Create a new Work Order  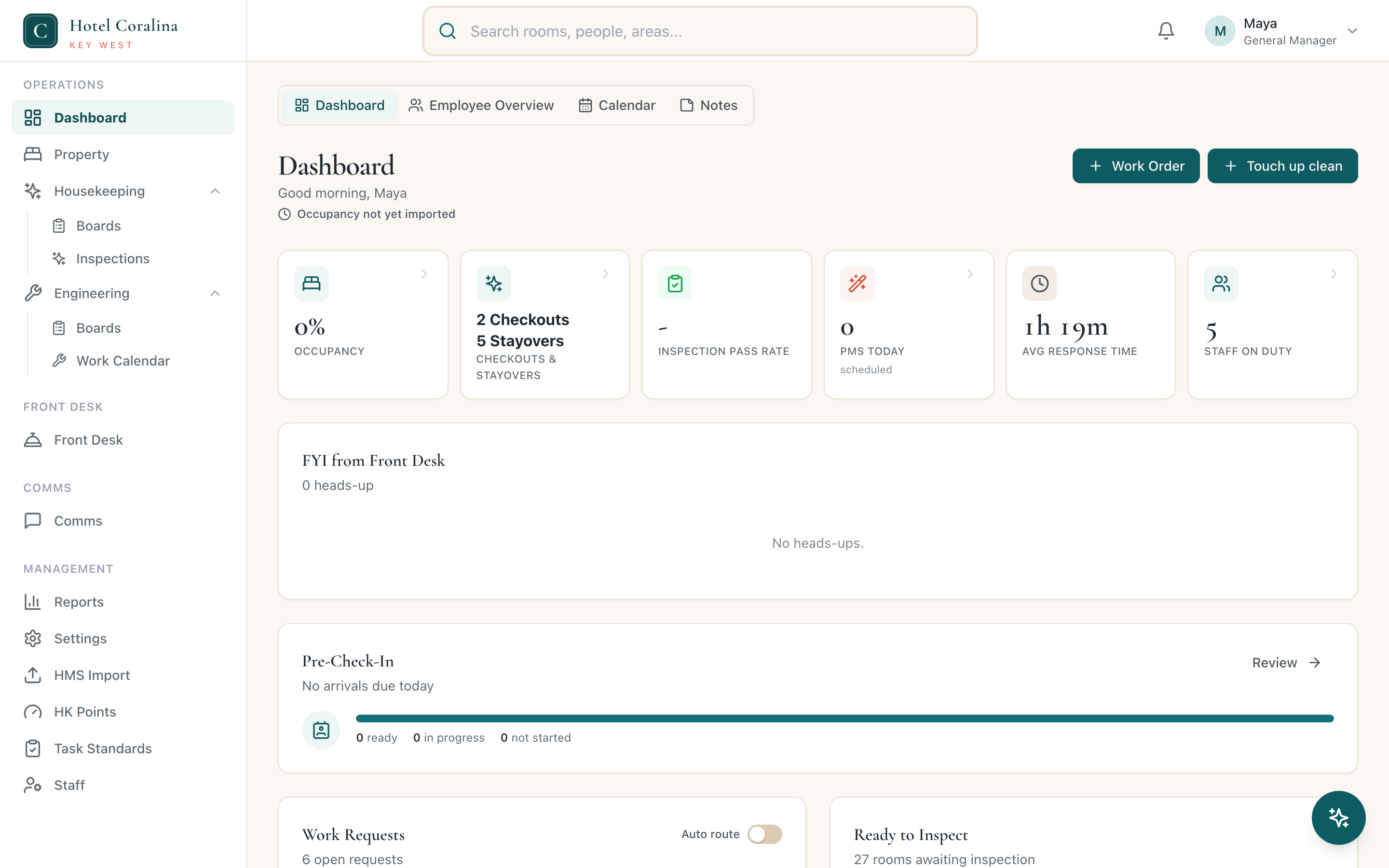tap(1136, 166)
